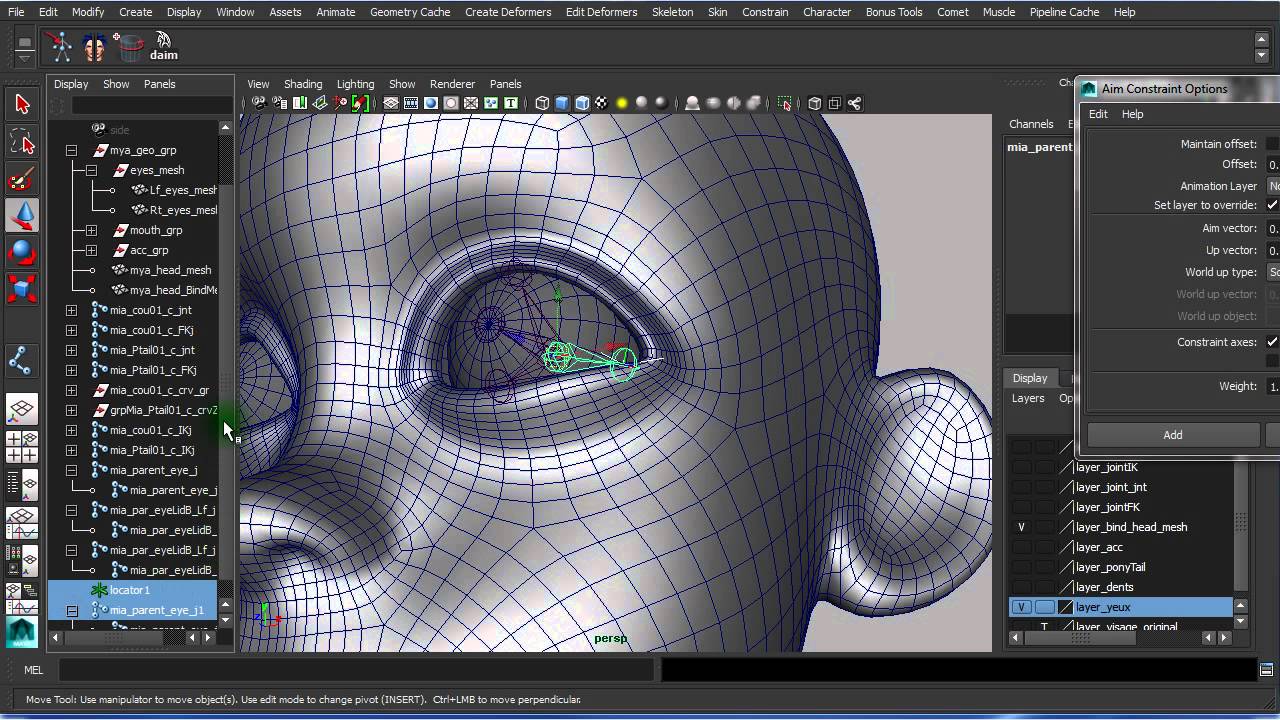Select the Rotate tool sphere icon

click(x=22, y=251)
